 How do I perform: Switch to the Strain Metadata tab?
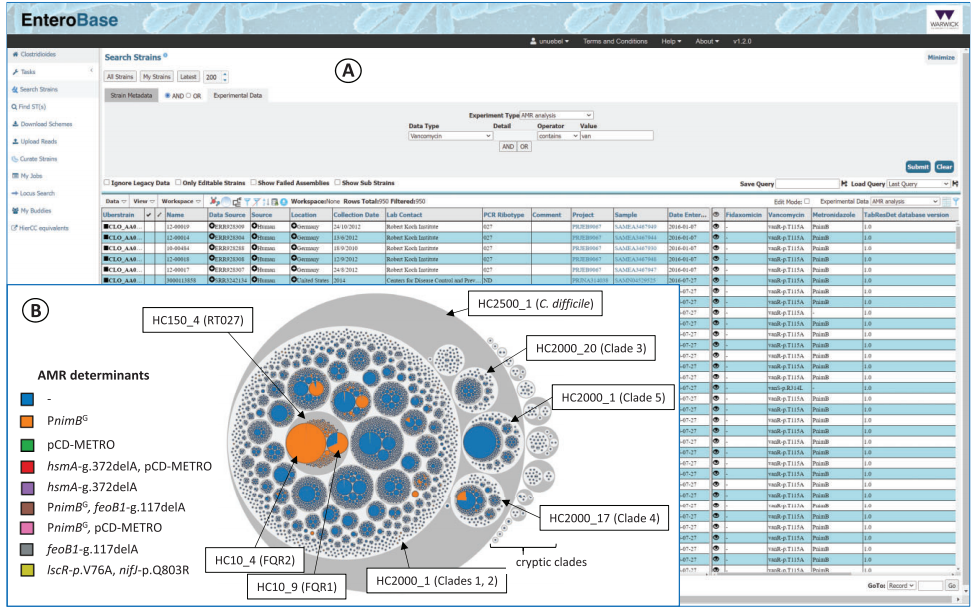coord(131,96)
